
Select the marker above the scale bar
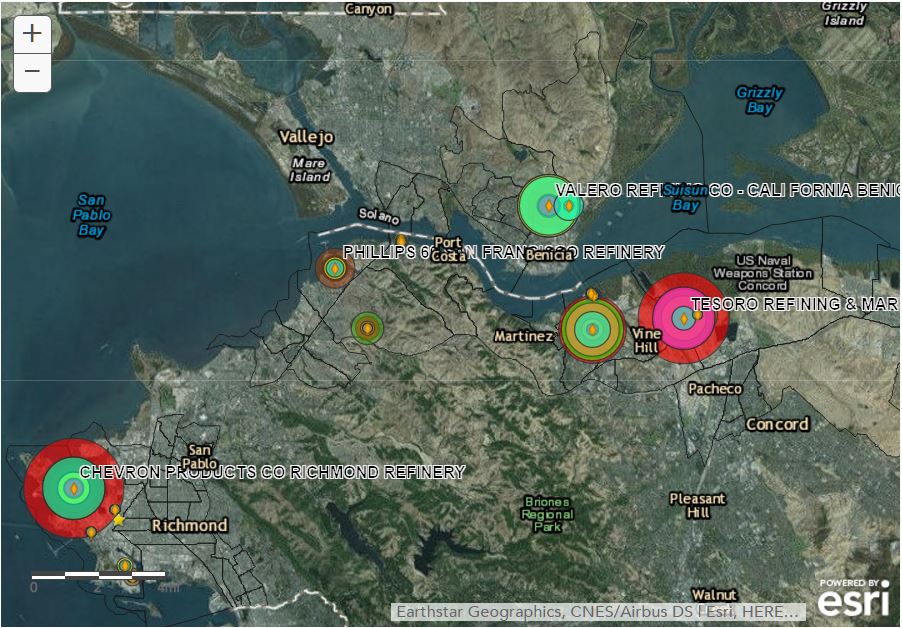(x=125, y=567)
